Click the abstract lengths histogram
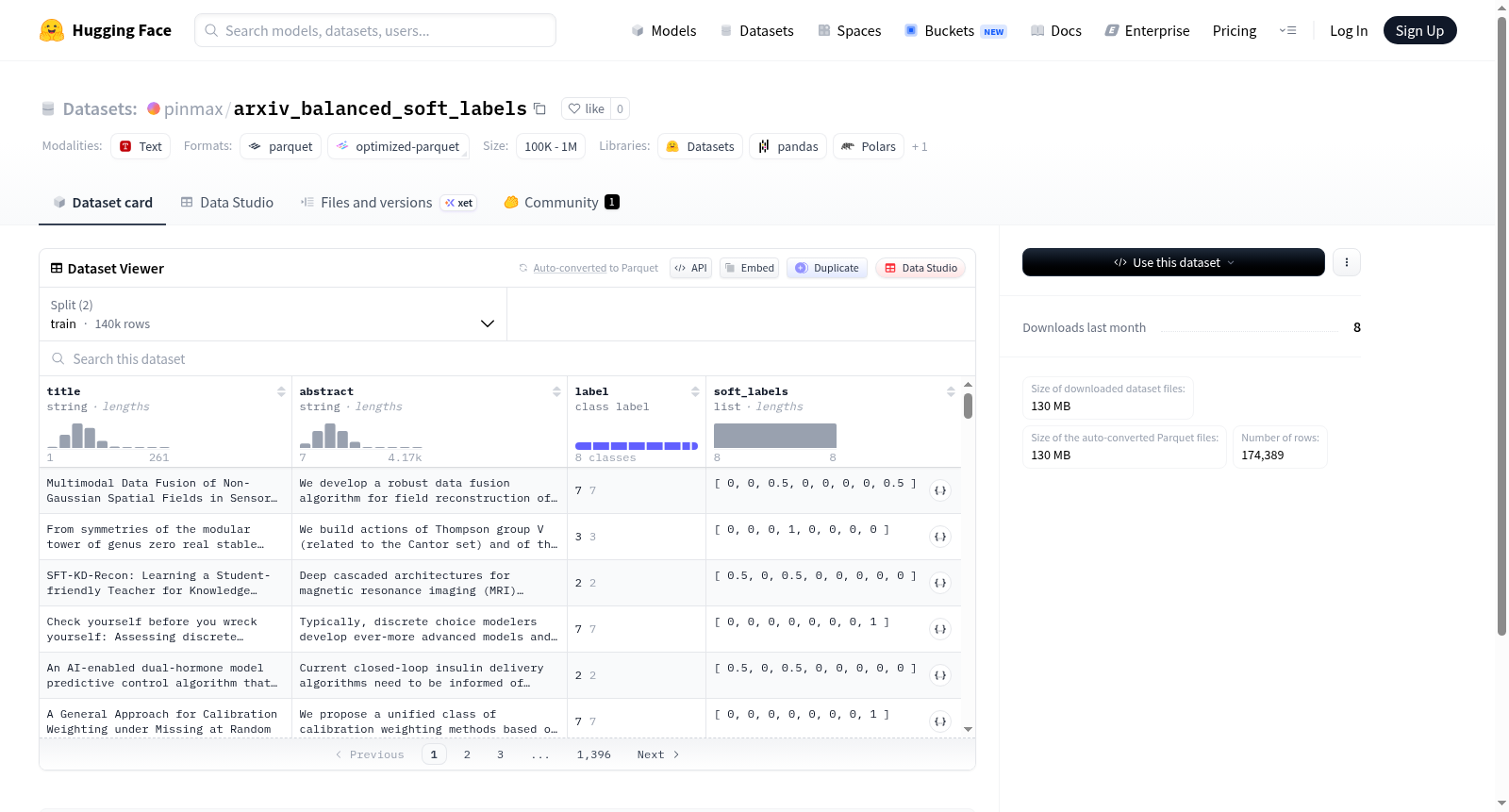 tap(361, 436)
